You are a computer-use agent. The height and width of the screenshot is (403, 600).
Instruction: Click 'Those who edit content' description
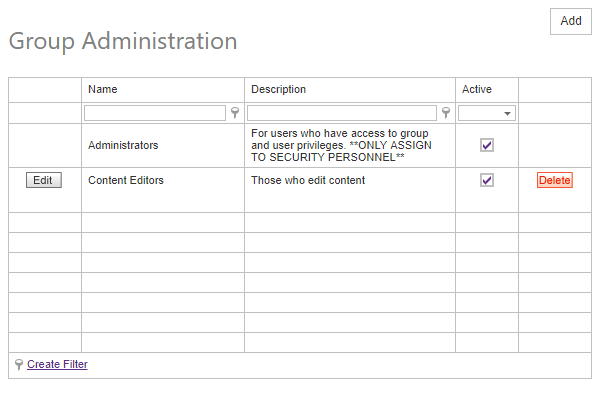tap(308, 180)
